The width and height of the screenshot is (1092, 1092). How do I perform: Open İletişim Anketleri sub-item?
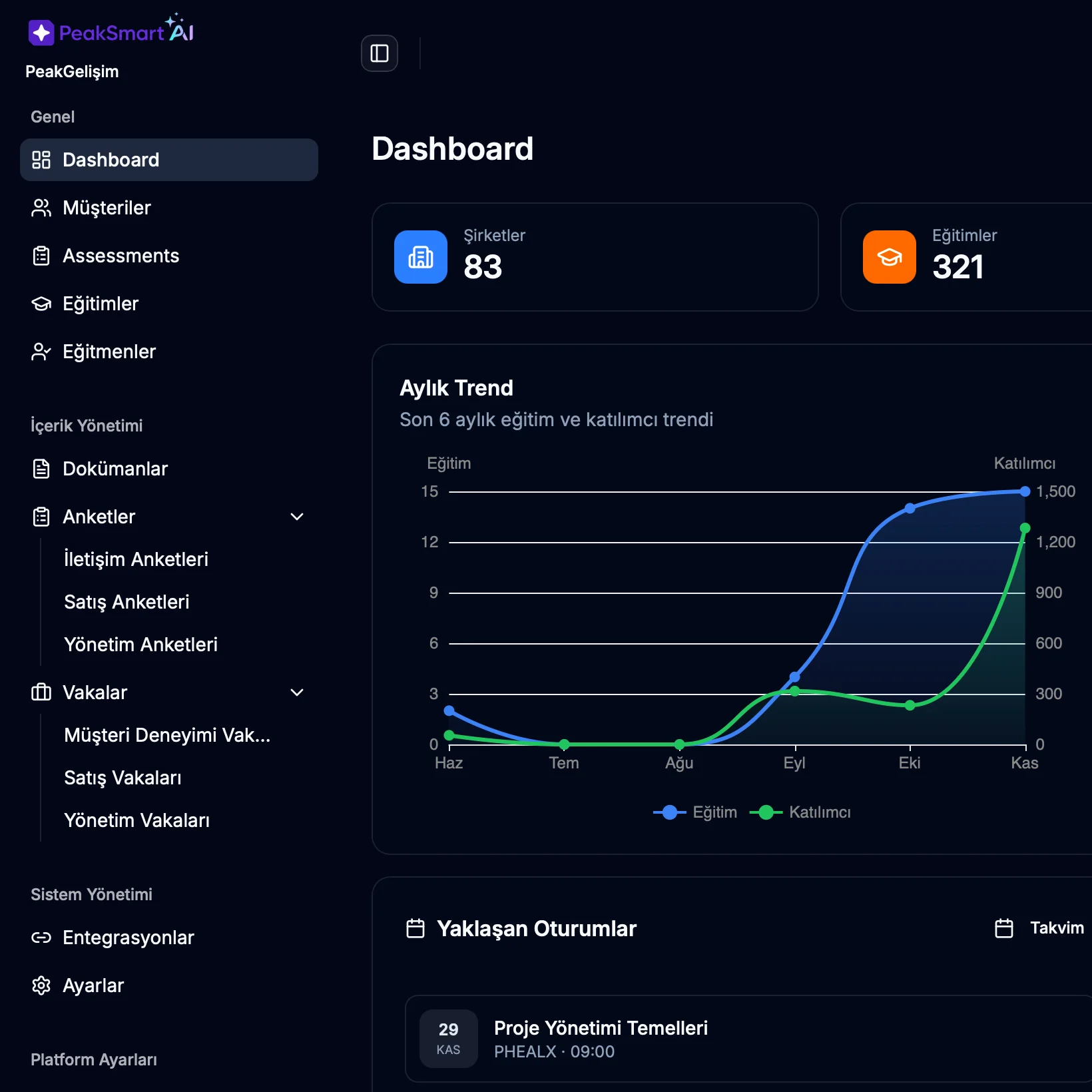136,559
